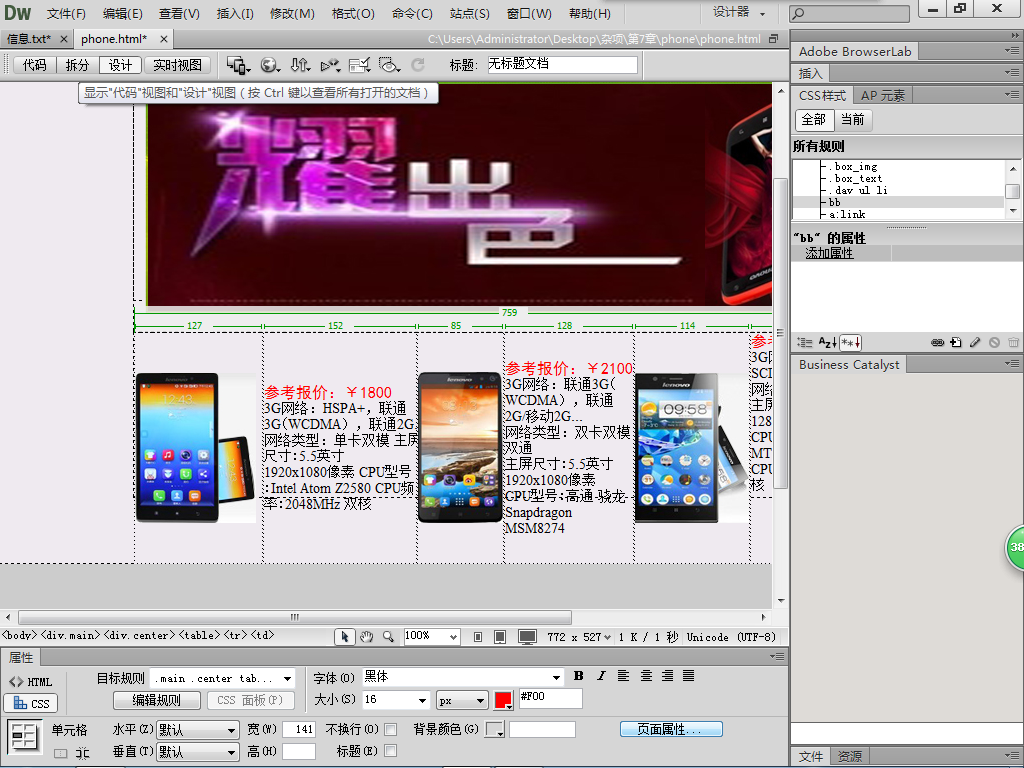Click delete CSS rule trash icon
This screenshot has width=1024, height=768.
coord(1013,342)
